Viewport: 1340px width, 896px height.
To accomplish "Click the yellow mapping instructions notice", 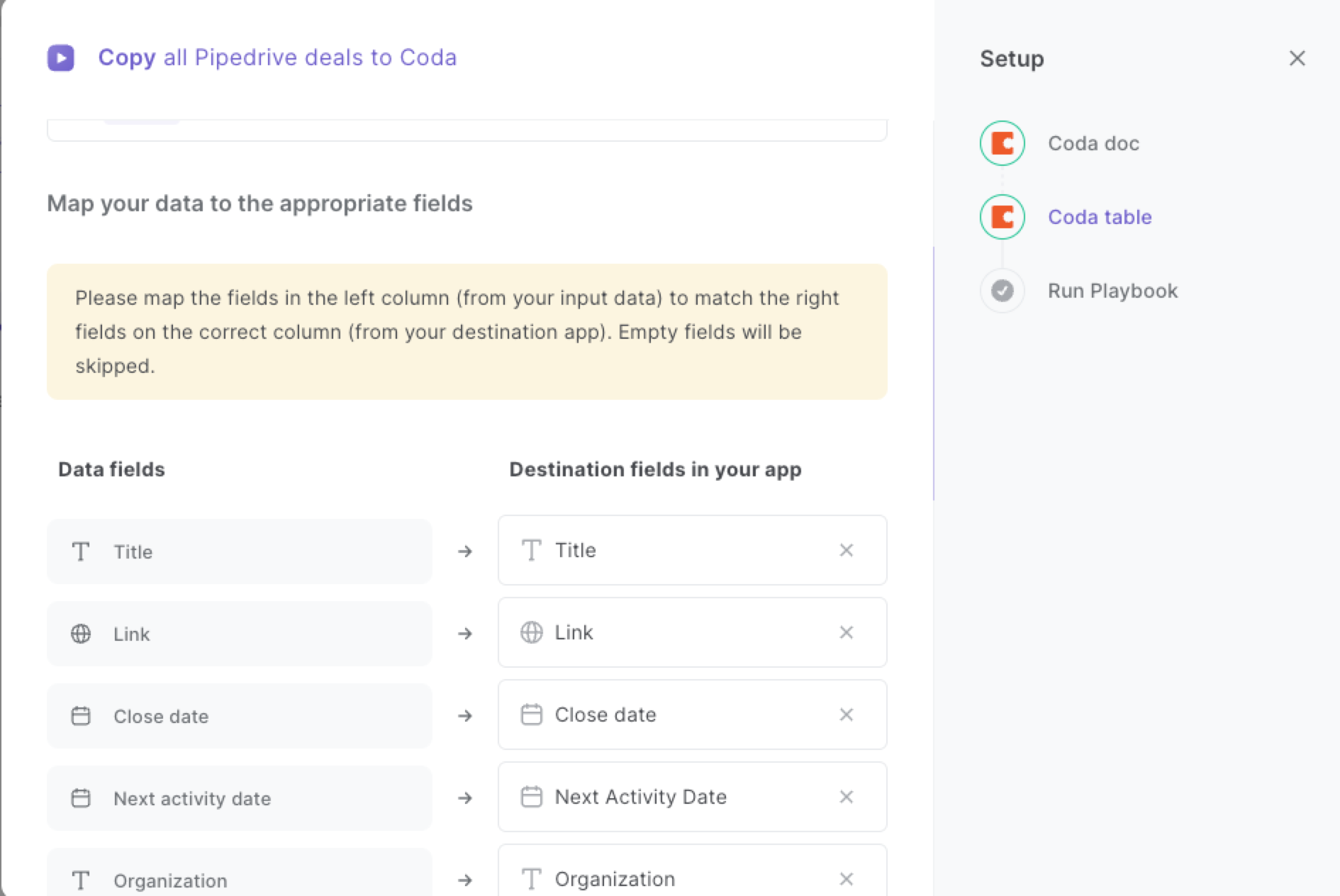I will pos(467,332).
